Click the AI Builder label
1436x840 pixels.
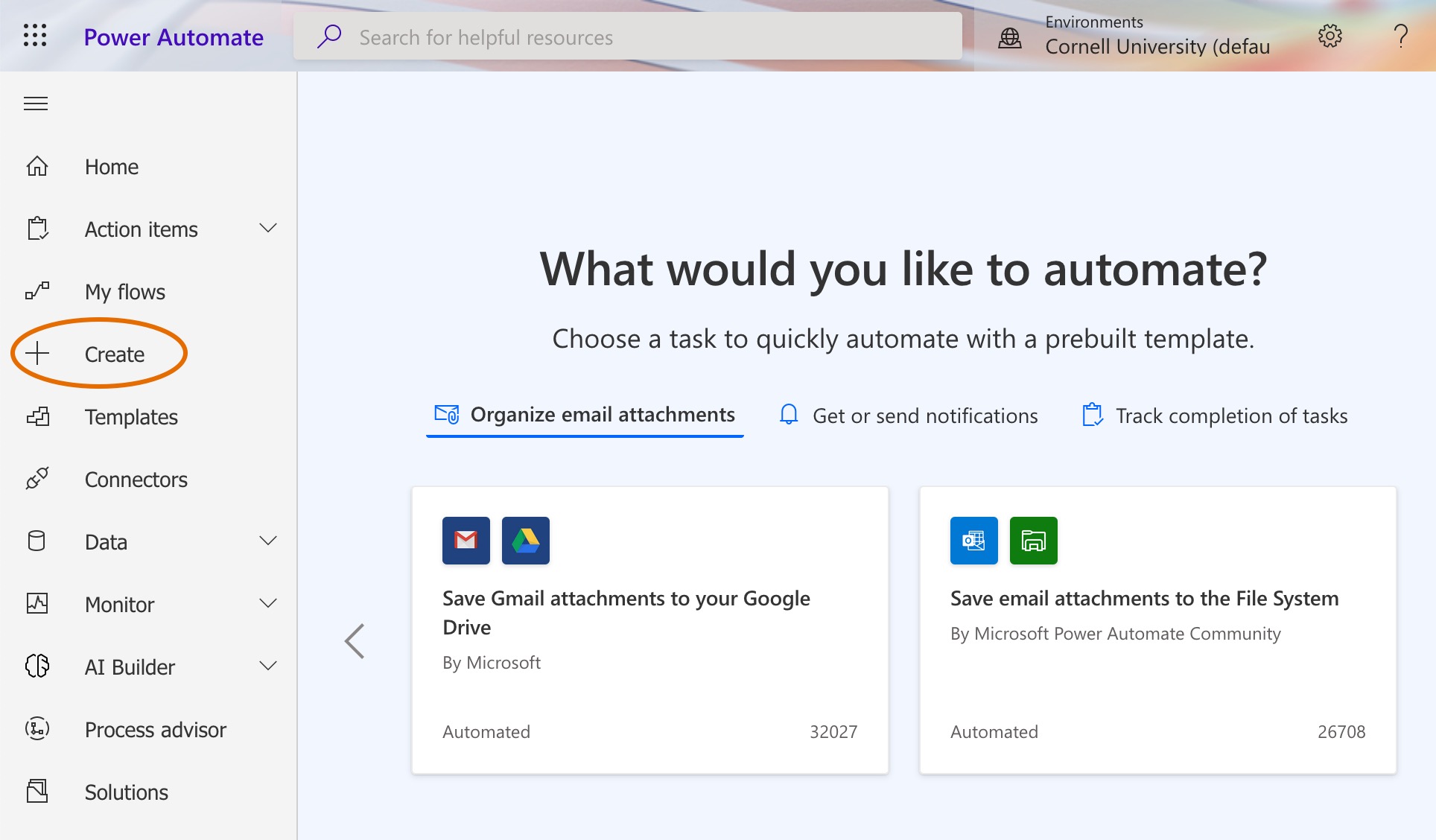(x=130, y=666)
